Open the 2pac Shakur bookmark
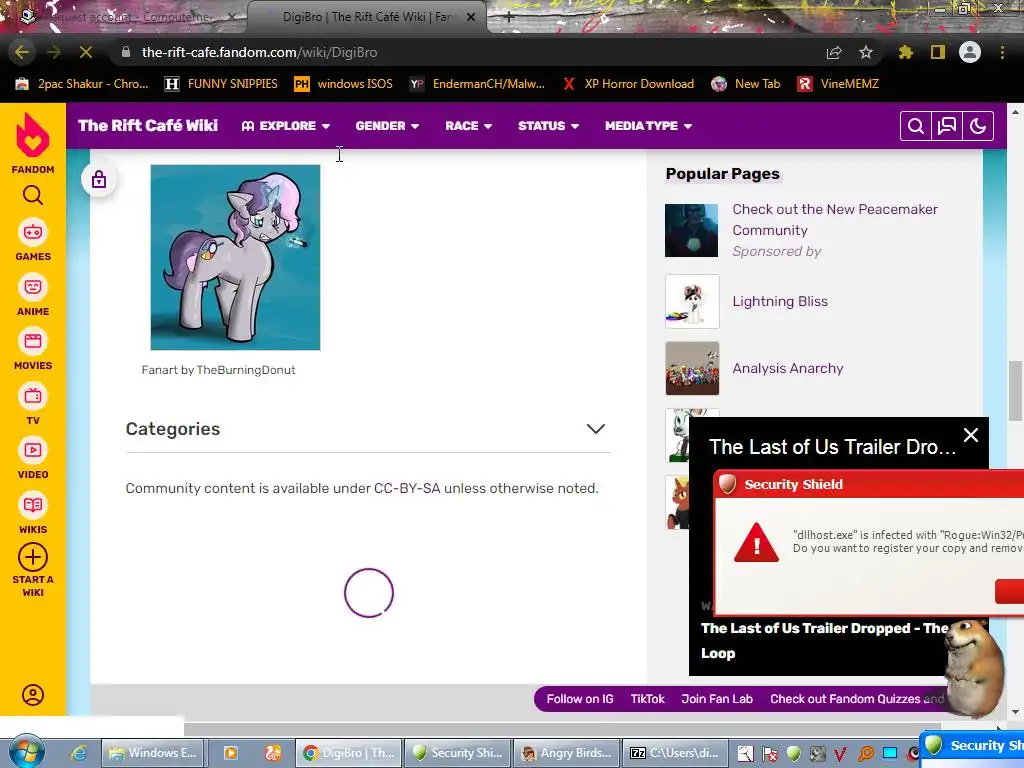This screenshot has width=1024, height=768. [82, 84]
